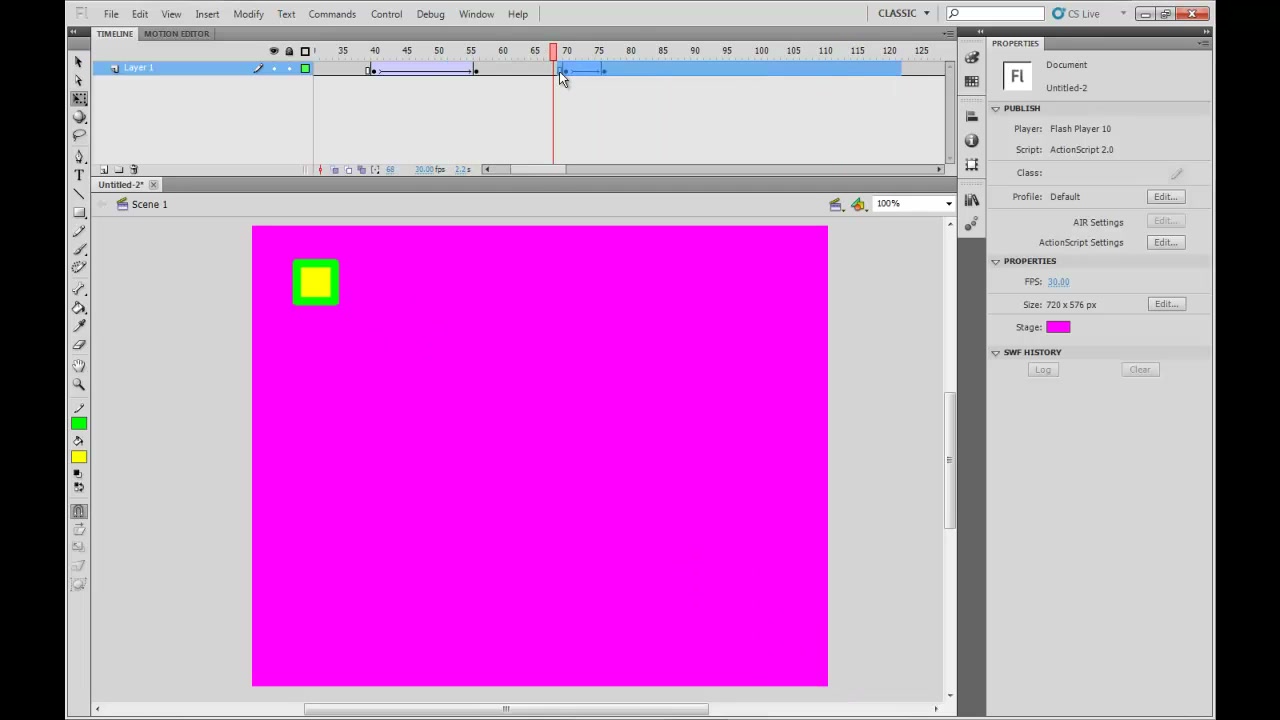The height and width of the screenshot is (720, 1280).
Task: Select the Brush tool
Action: tap(79, 249)
